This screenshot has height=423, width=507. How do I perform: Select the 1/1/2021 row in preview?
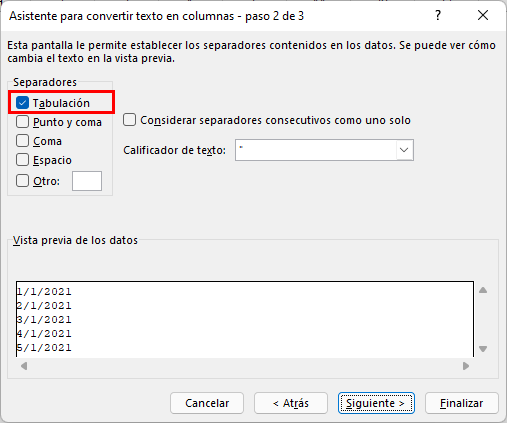click(x=44, y=292)
